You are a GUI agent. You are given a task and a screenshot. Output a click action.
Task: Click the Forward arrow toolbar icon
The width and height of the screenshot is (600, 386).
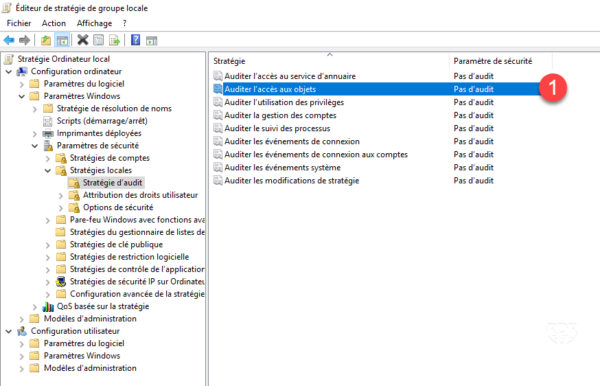pyautogui.click(x=24, y=40)
